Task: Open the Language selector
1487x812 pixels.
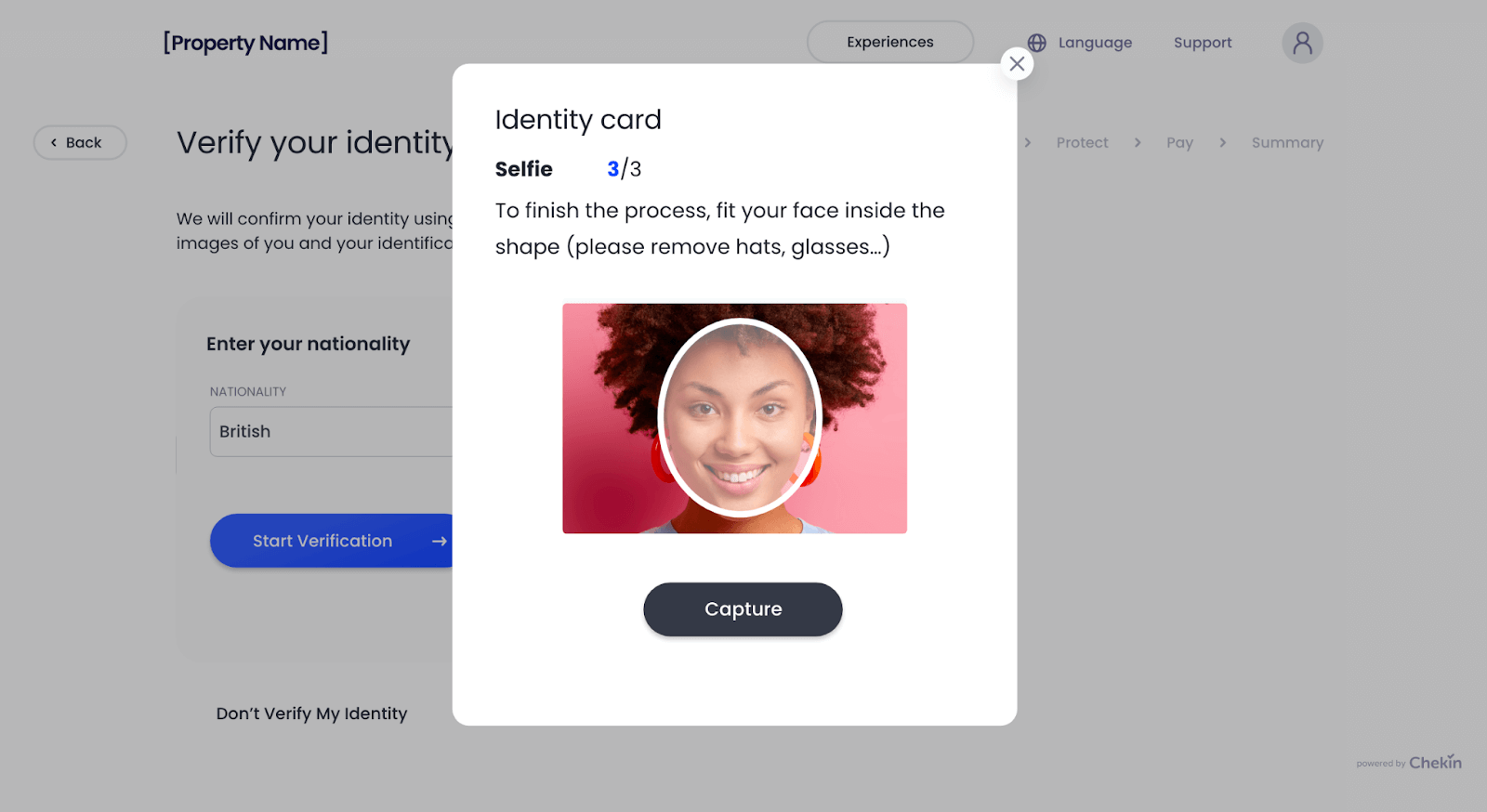Action: (1094, 43)
